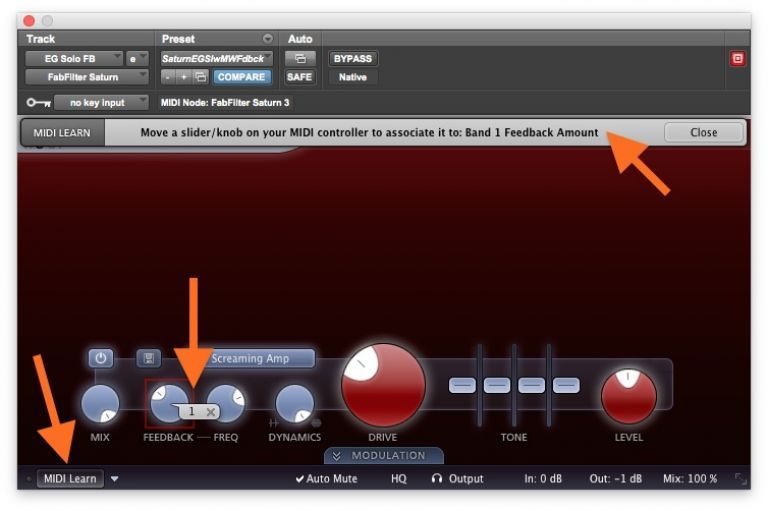768x511 pixels.
Task: Click the Mix: 100 % value
Action: coord(690,479)
